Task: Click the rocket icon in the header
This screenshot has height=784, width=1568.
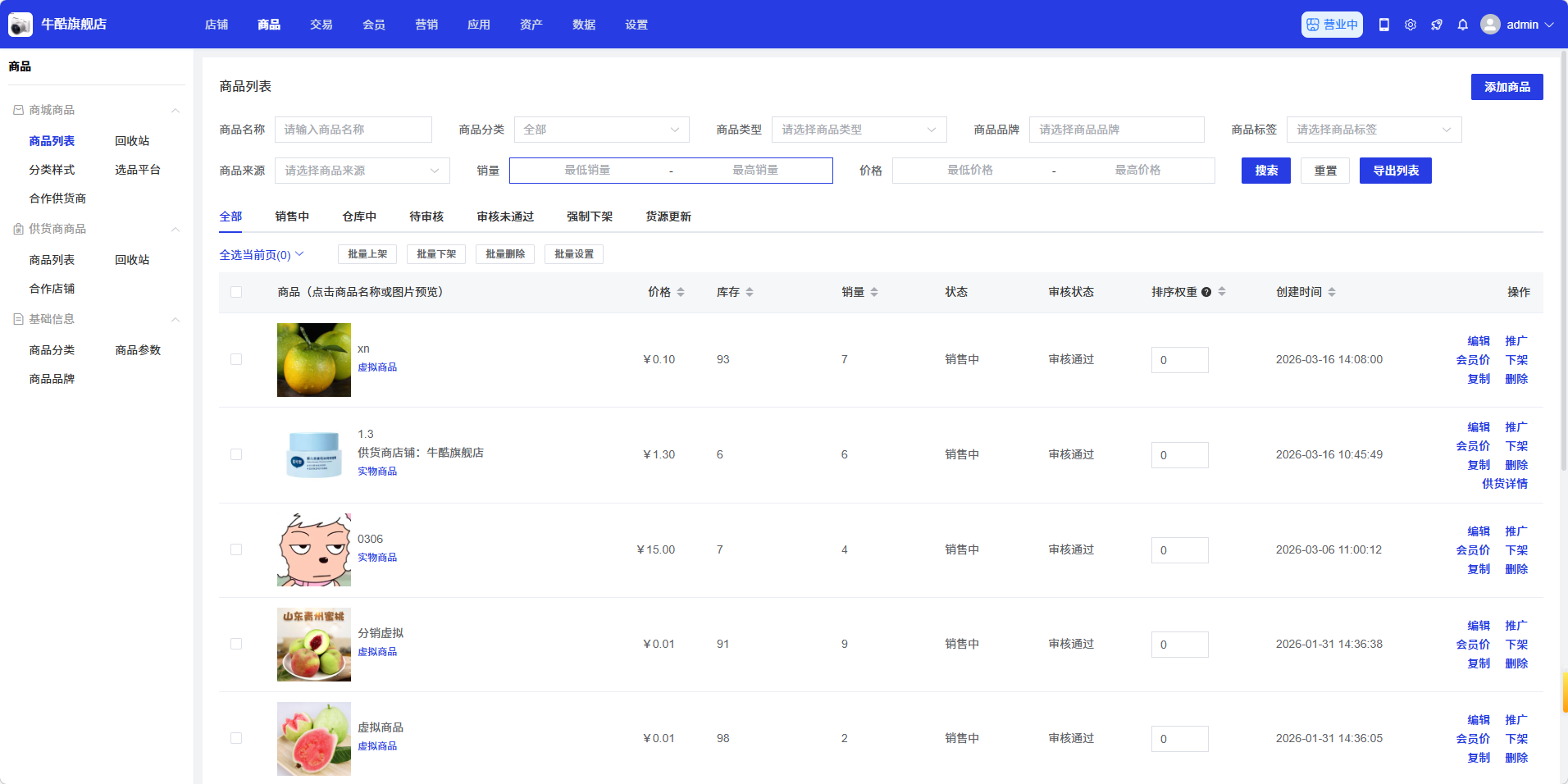Action: (1436, 25)
